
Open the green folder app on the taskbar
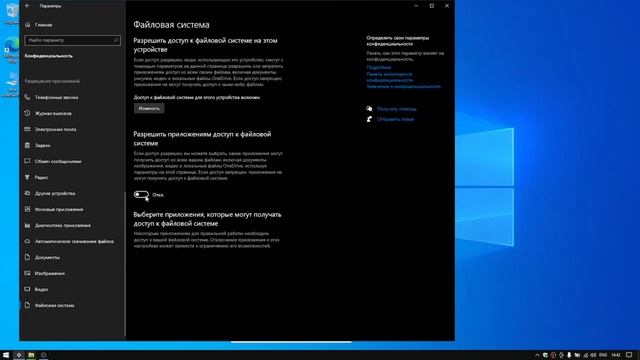point(31,355)
